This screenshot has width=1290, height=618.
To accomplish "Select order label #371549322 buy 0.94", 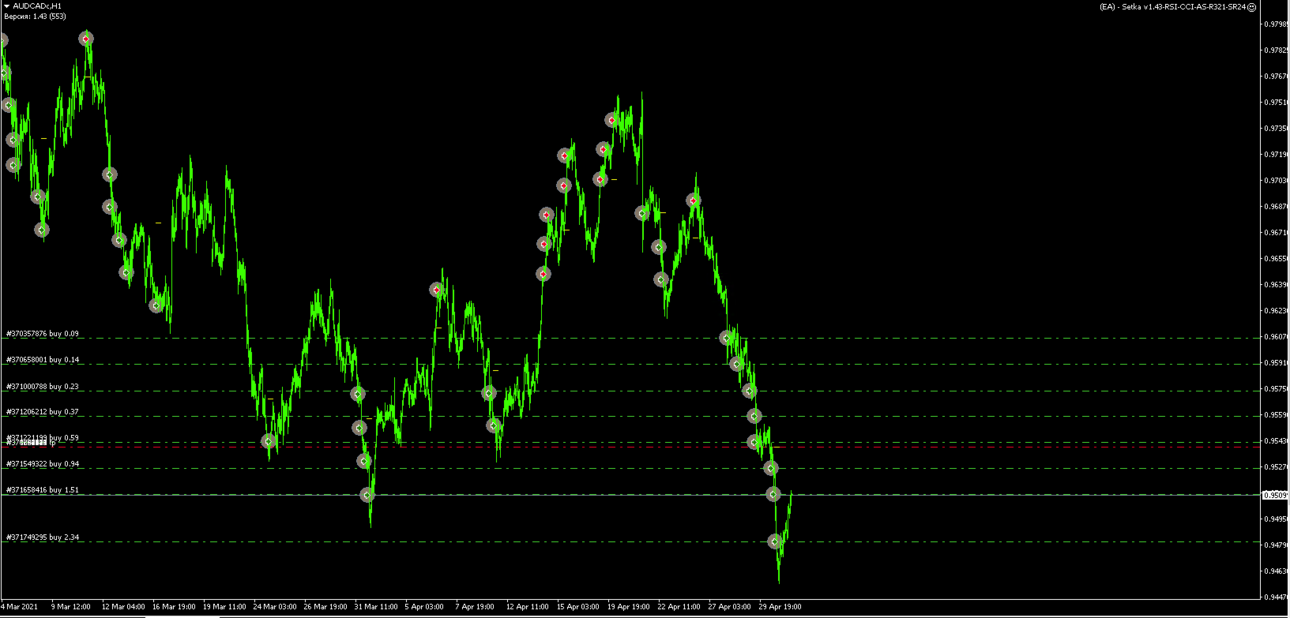I will [43, 464].
